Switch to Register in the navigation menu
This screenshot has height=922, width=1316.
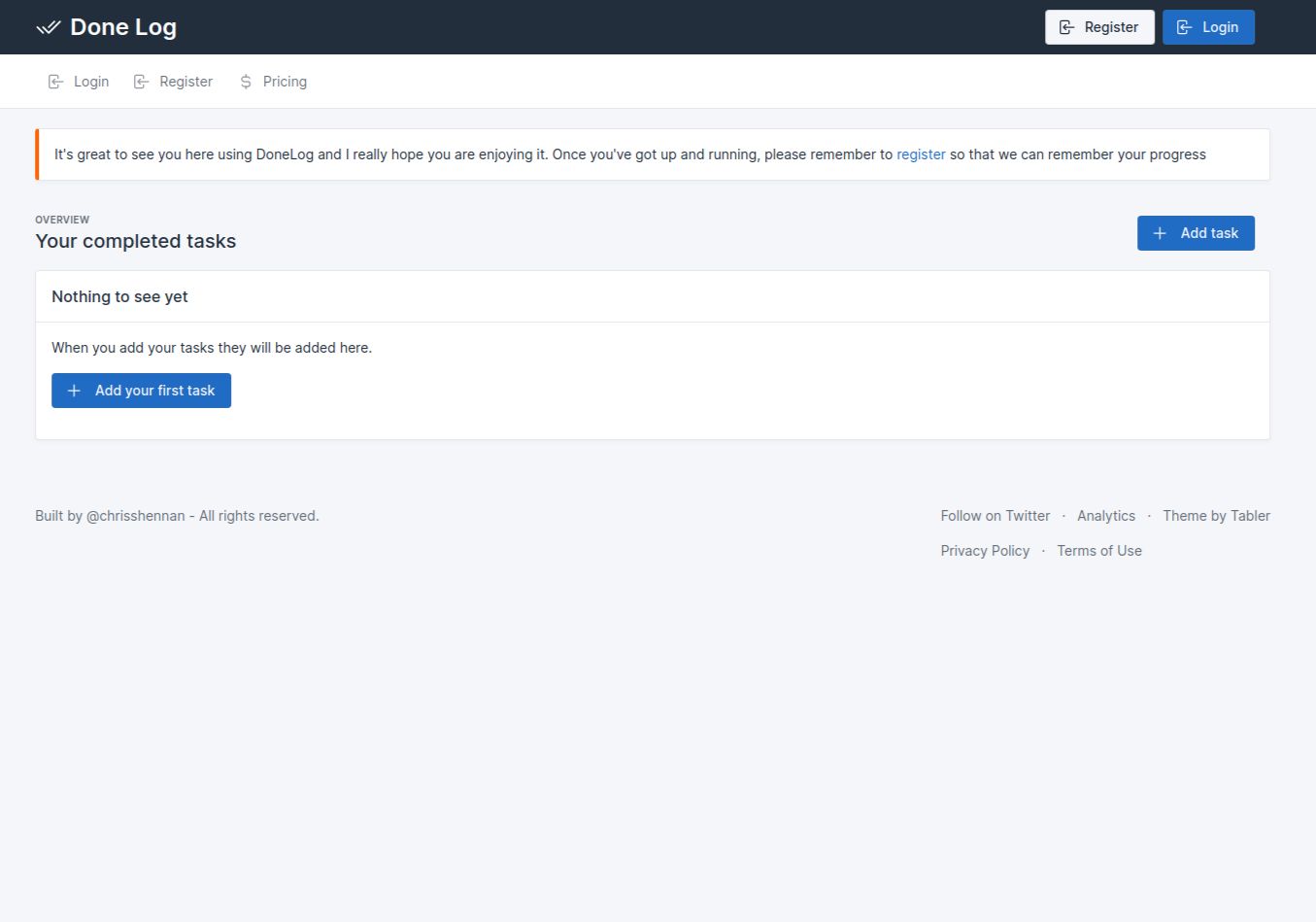(x=186, y=81)
